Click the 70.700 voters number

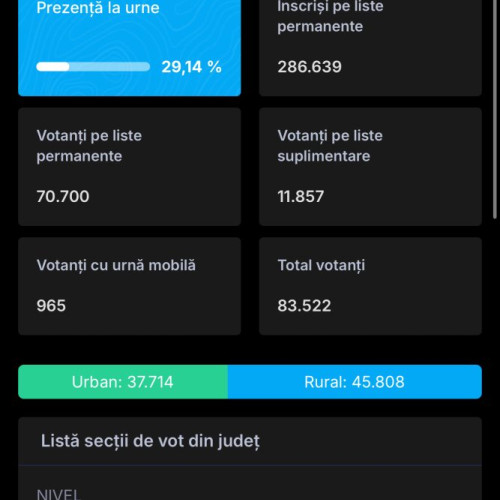tap(63, 196)
